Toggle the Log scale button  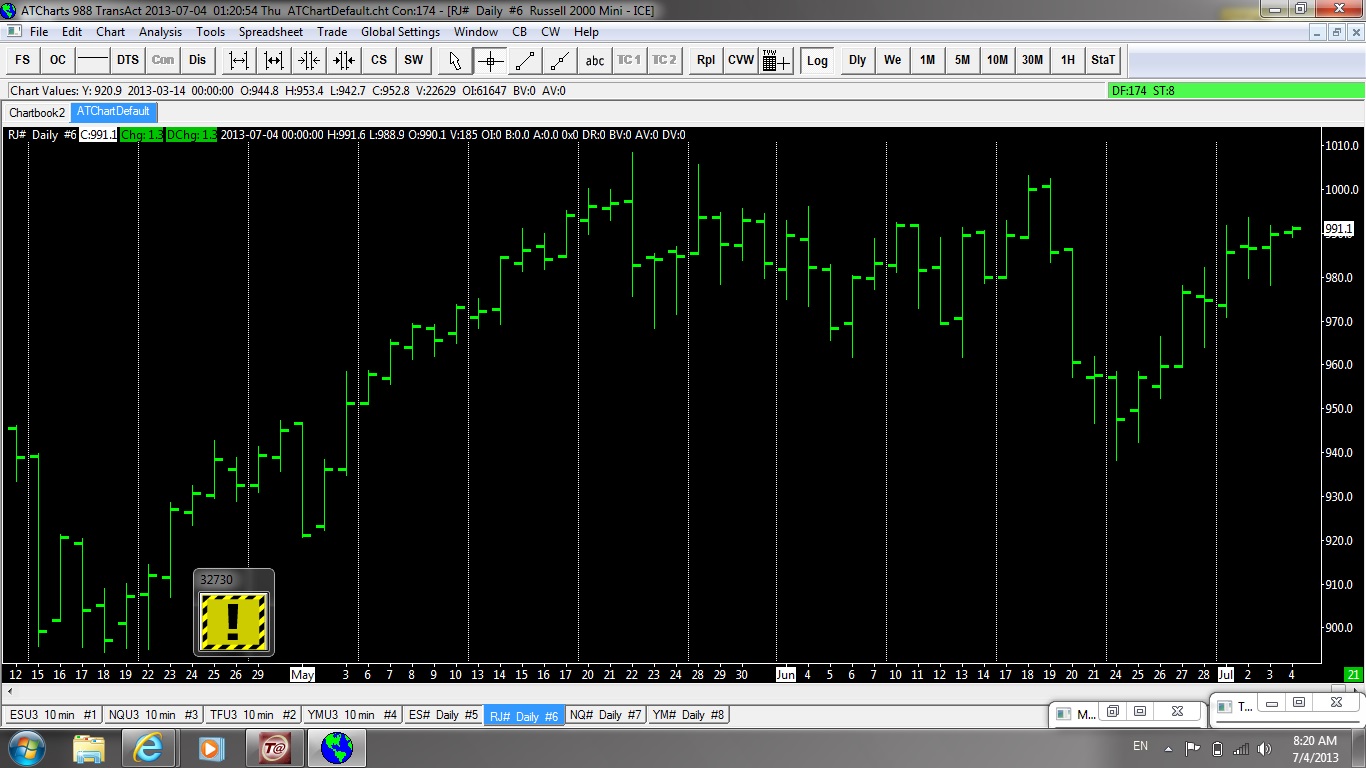818,60
